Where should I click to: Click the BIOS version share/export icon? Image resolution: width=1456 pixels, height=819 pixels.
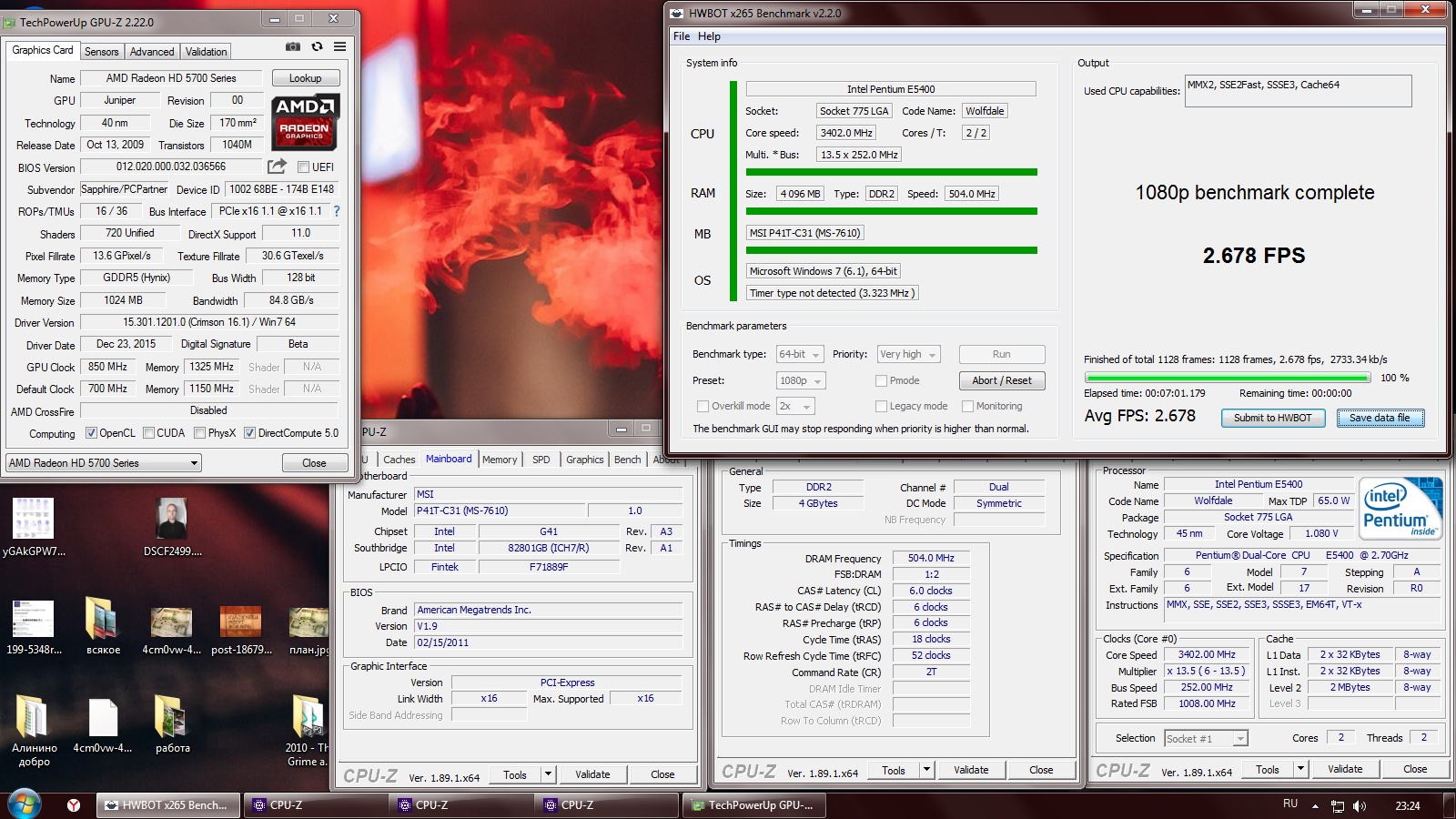277,167
